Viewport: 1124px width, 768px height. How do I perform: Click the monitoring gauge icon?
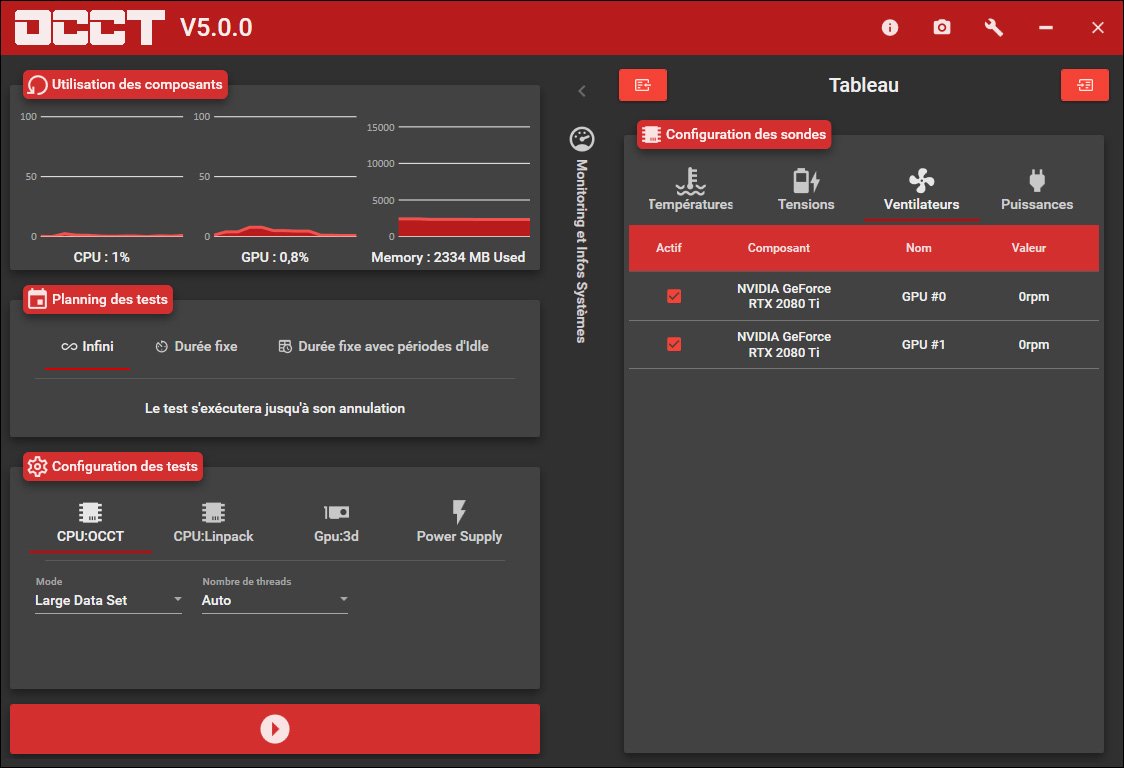(x=582, y=139)
